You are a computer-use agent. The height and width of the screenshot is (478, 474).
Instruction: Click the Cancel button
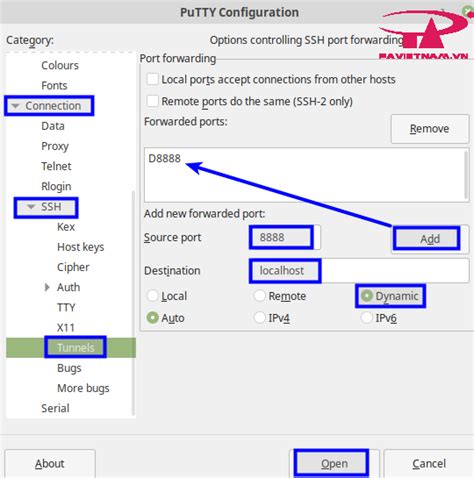pos(429,464)
